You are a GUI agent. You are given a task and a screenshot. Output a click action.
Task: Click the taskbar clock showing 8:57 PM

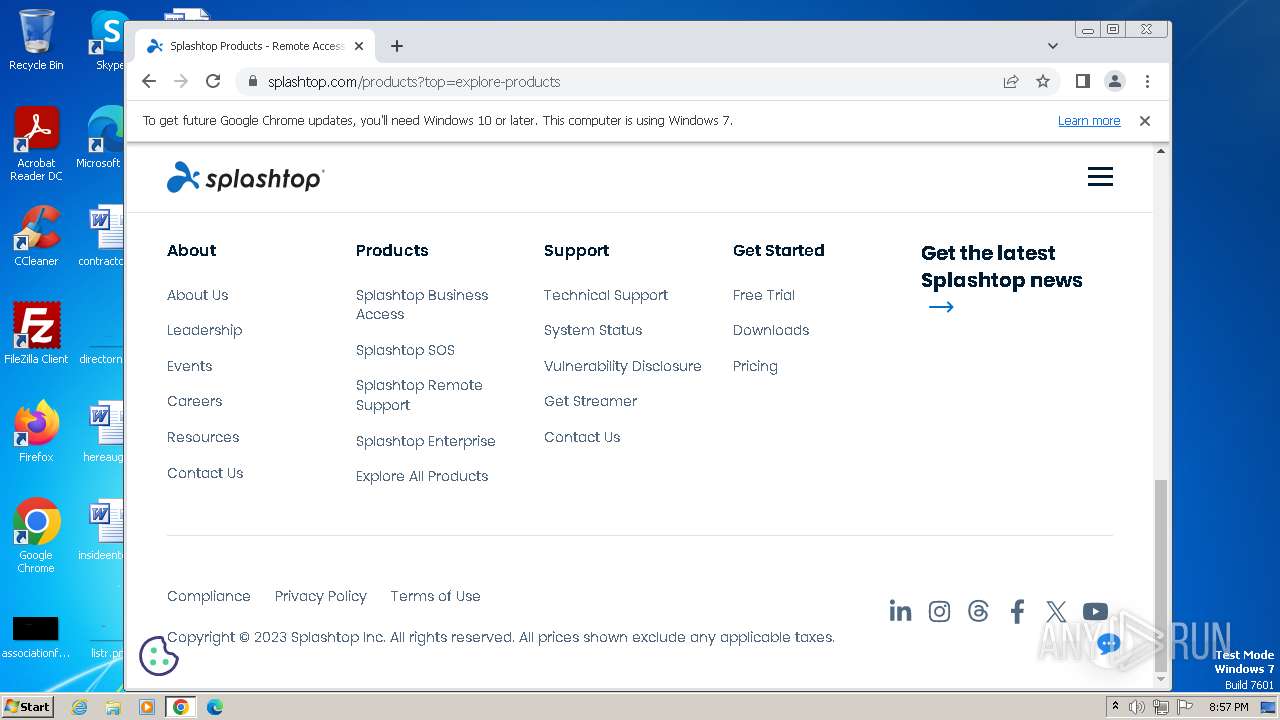[1228, 707]
